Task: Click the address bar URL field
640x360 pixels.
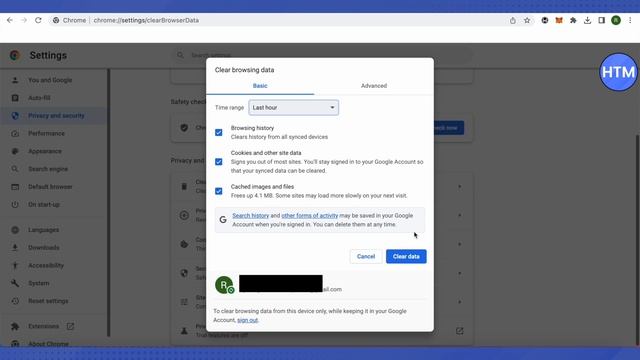Action: 278,20
